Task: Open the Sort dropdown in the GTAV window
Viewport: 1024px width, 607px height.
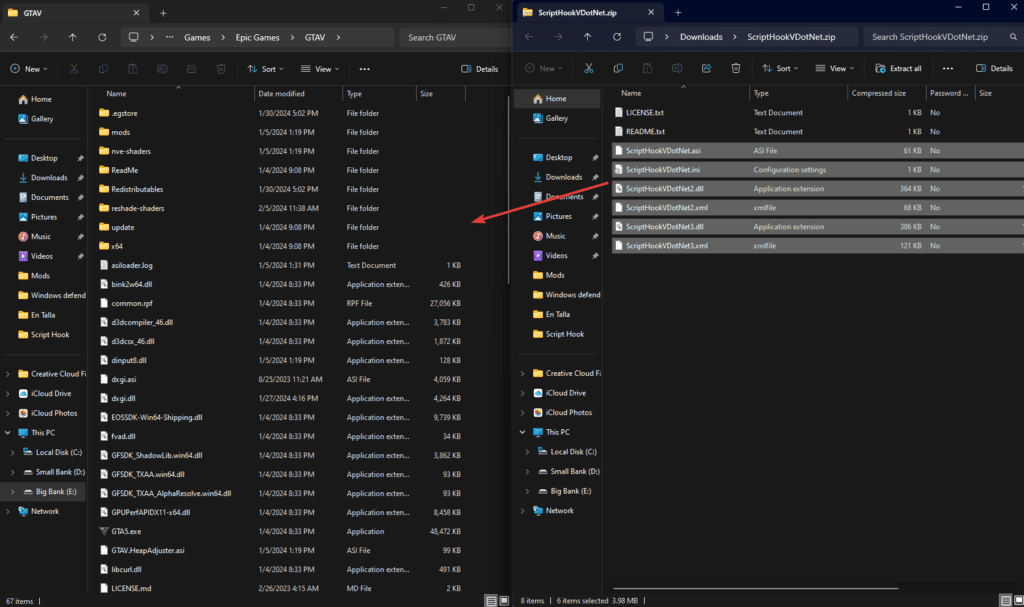Action: tap(266, 69)
